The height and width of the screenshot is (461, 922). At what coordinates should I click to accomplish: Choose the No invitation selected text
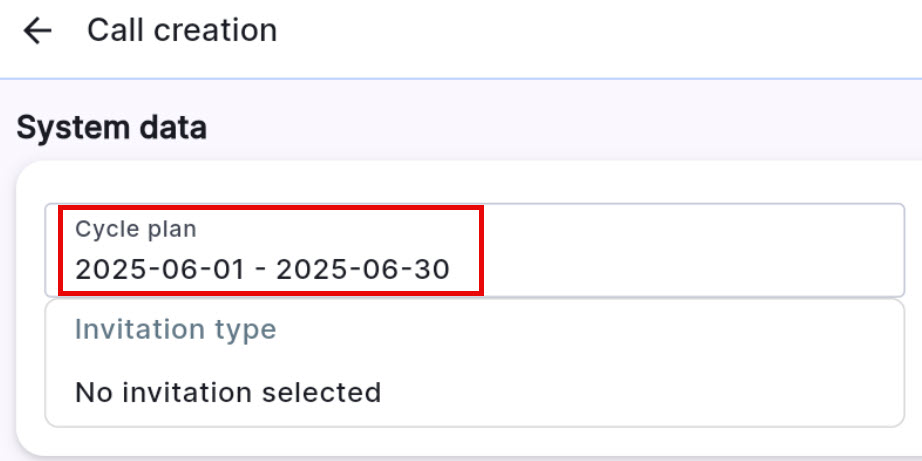click(228, 392)
